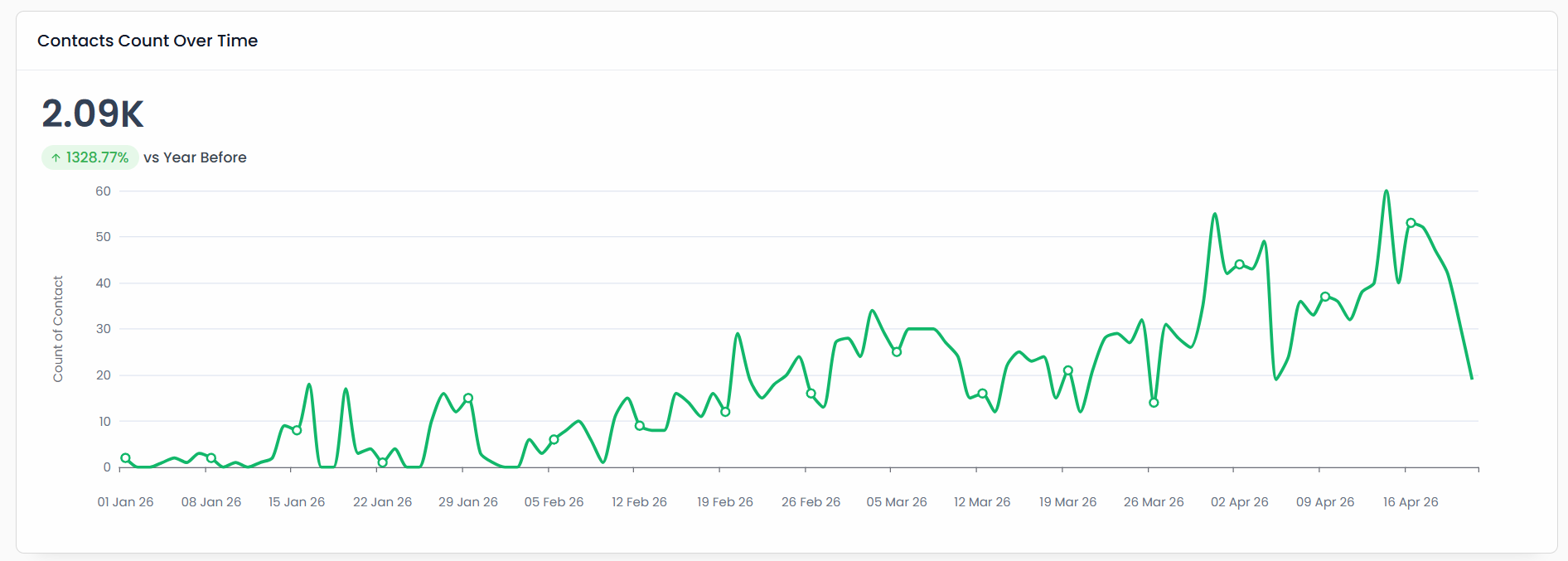This screenshot has width=1568, height=561.
Task: Click the Contacts Count Over Time title
Action: pos(148,41)
